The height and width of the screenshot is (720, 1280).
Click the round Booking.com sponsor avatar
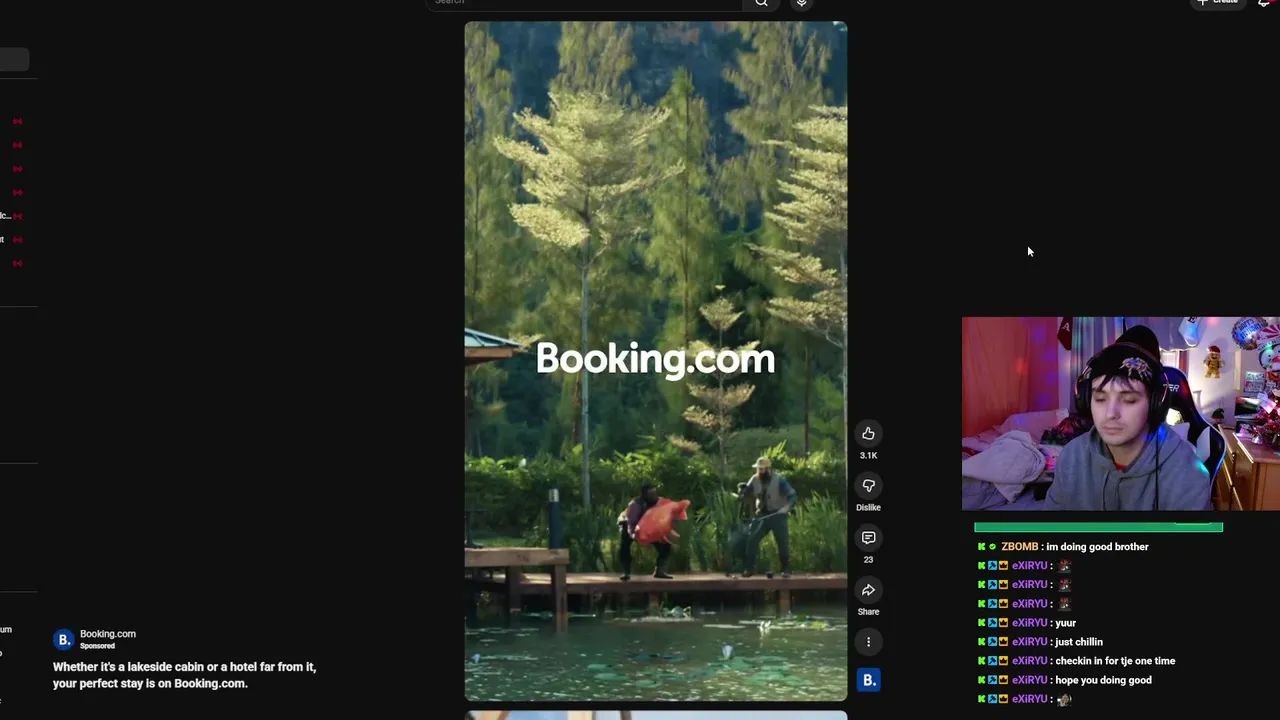point(64,639)
